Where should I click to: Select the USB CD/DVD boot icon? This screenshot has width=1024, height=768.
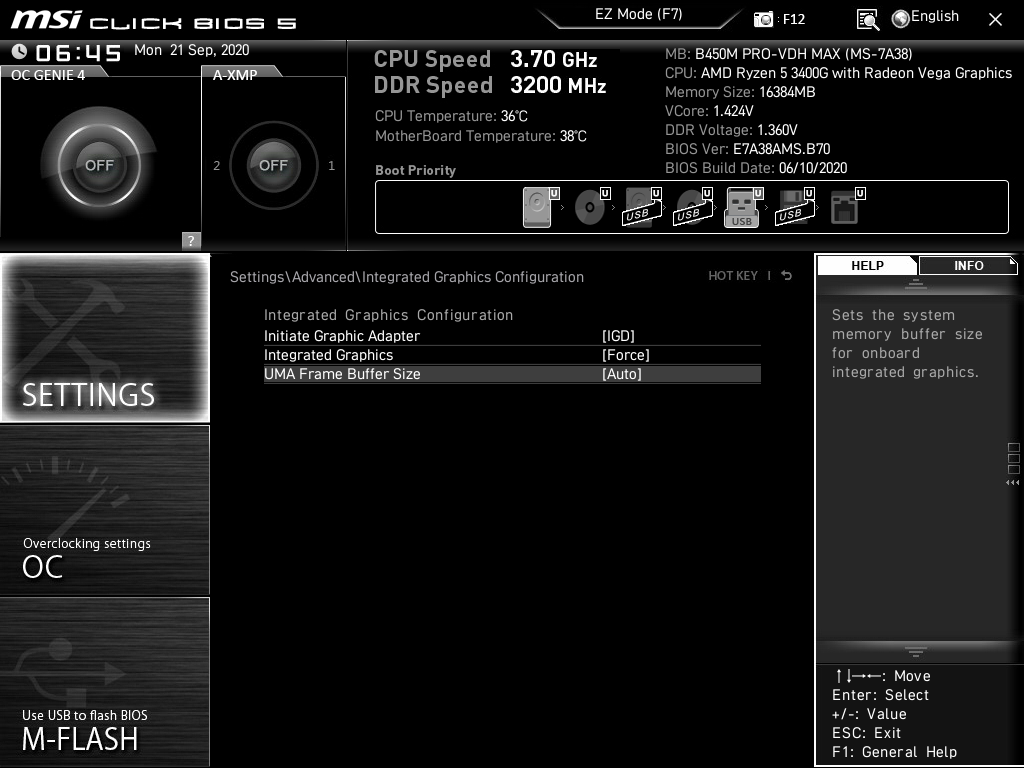coord(693,207)
